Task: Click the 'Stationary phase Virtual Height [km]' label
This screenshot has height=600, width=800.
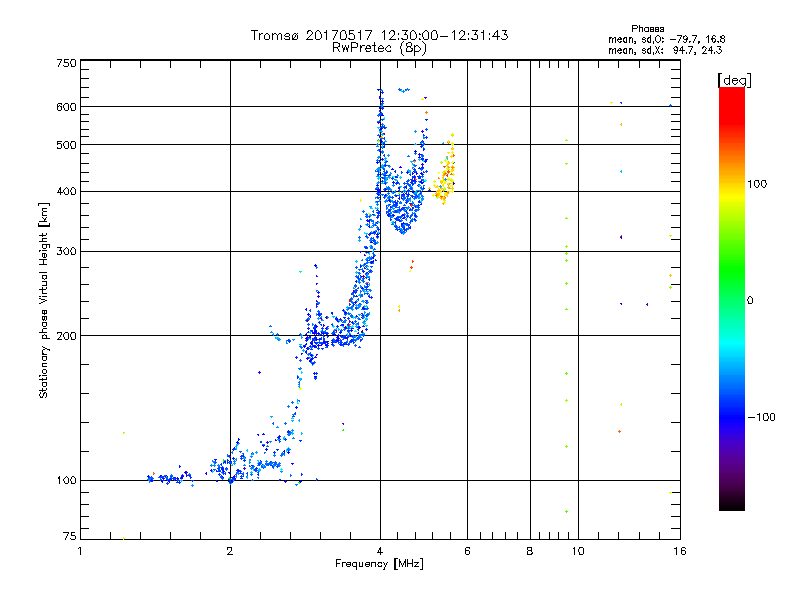Action: (44, 300)
